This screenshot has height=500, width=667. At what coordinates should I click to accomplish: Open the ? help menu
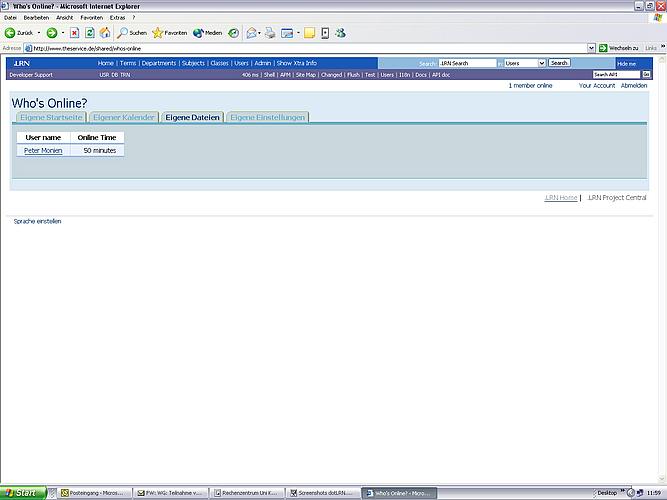pyautogui.click(x=134, y=18)
